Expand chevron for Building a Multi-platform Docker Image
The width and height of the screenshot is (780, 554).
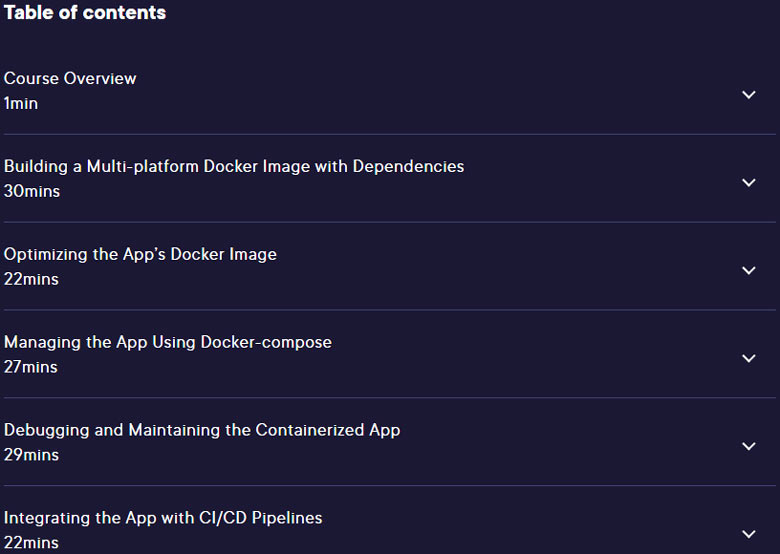[x=749, y=183]
